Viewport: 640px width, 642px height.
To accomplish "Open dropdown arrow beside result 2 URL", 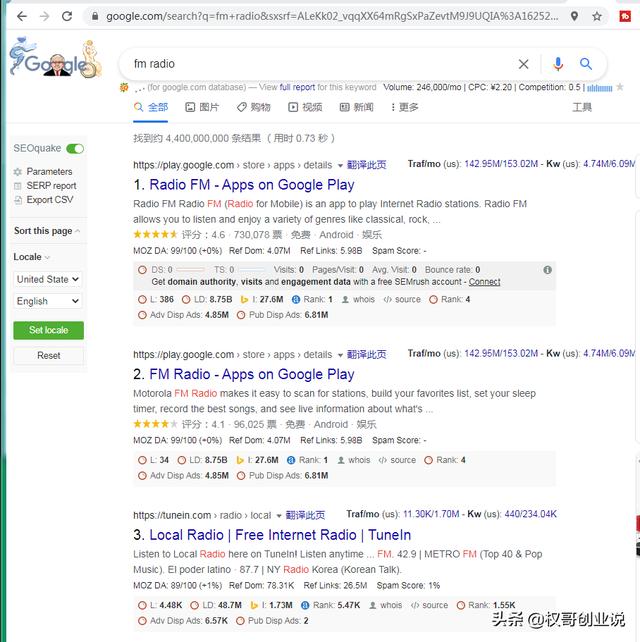I will tap(340, 355).
